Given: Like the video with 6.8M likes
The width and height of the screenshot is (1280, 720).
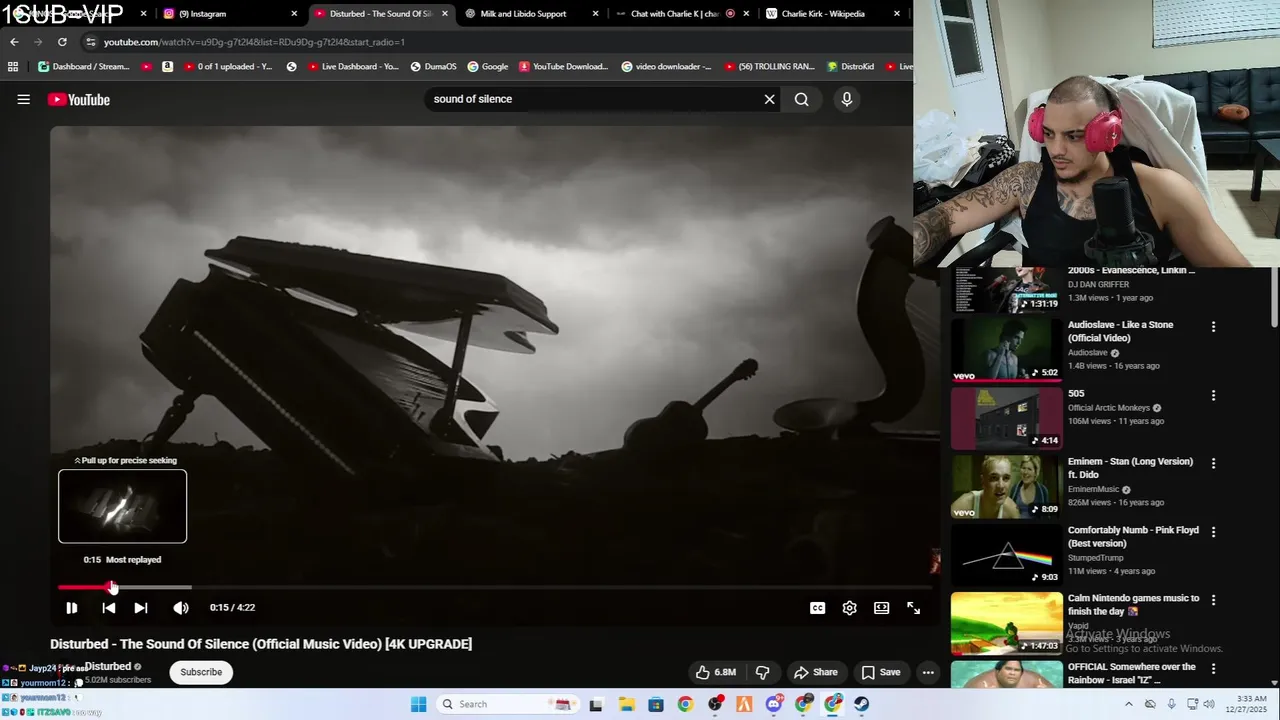Looking at the screenshot, I should tap(715, 672).
